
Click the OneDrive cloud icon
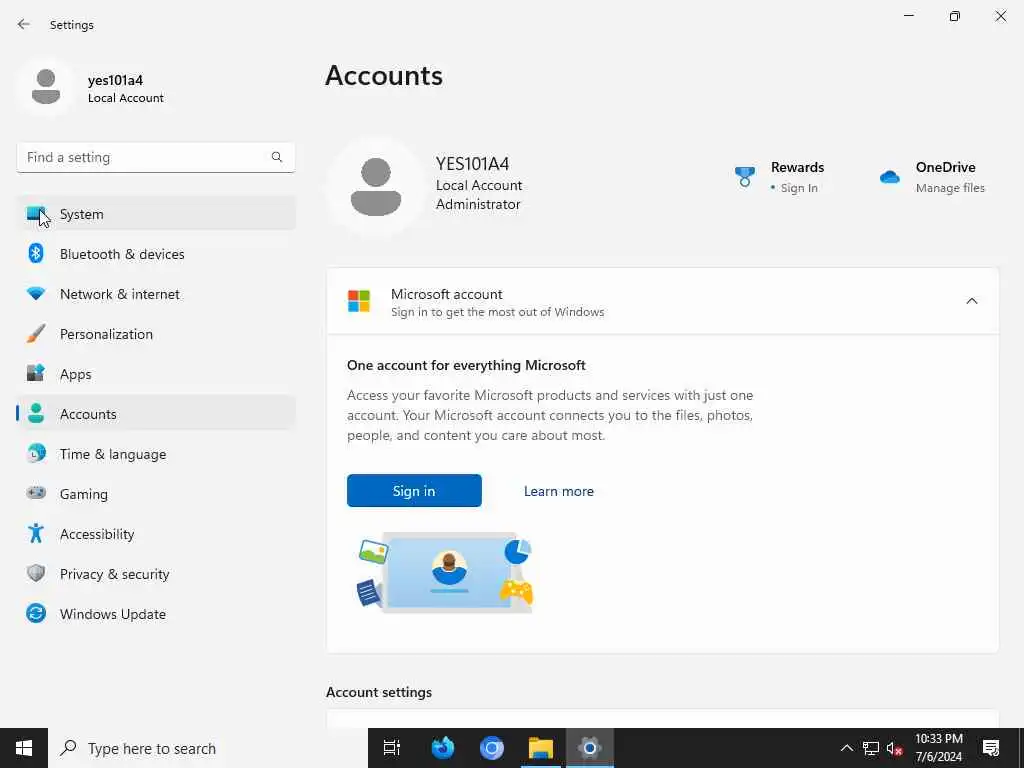point(889,177)
